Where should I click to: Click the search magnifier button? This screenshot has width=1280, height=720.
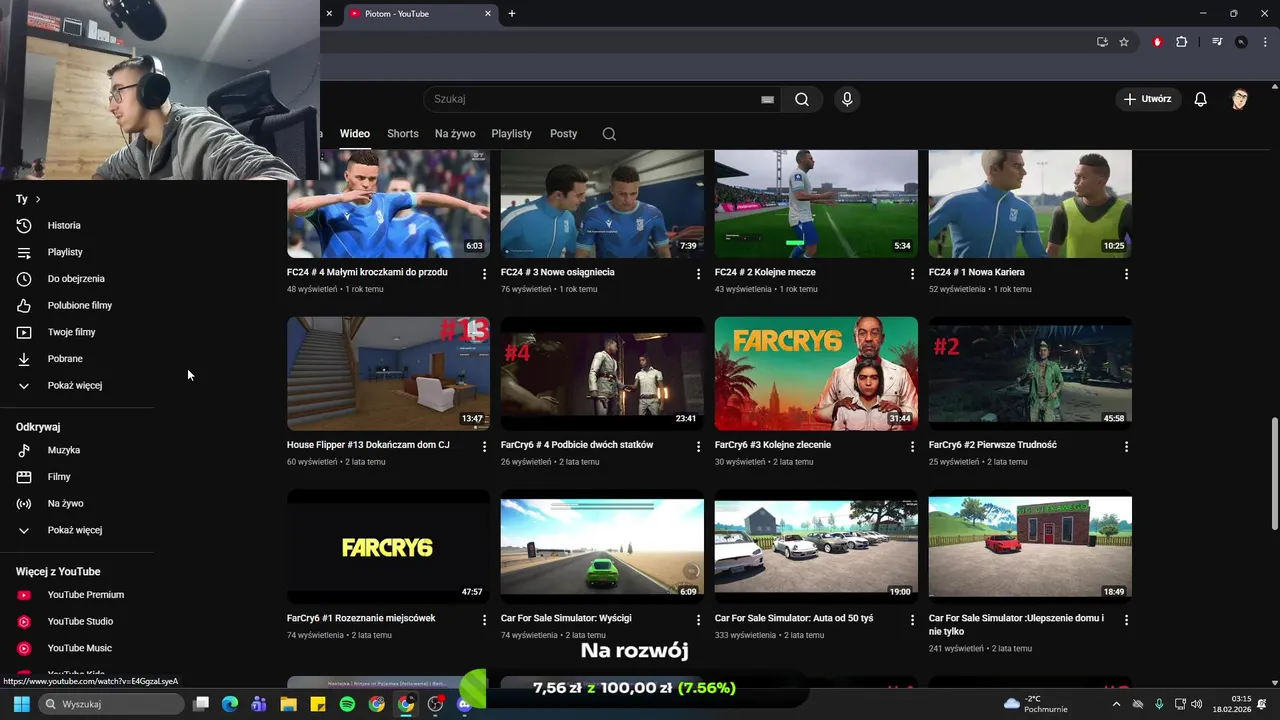pos(802,99)
